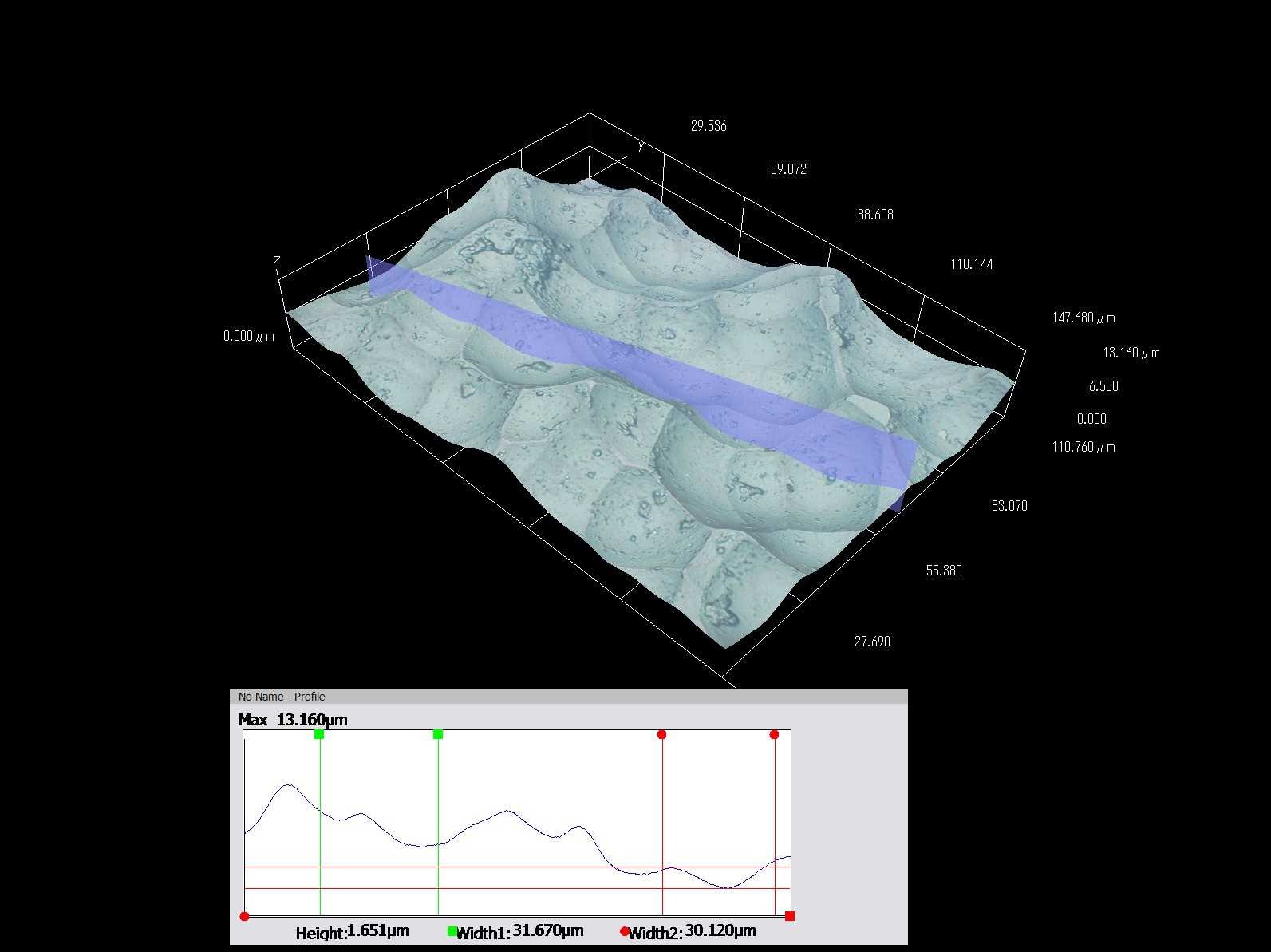Click the 13.160 µm Z axis label
Image resolution: width=1271 pixels, height=952 pixels.
(x=1131, y=353)
